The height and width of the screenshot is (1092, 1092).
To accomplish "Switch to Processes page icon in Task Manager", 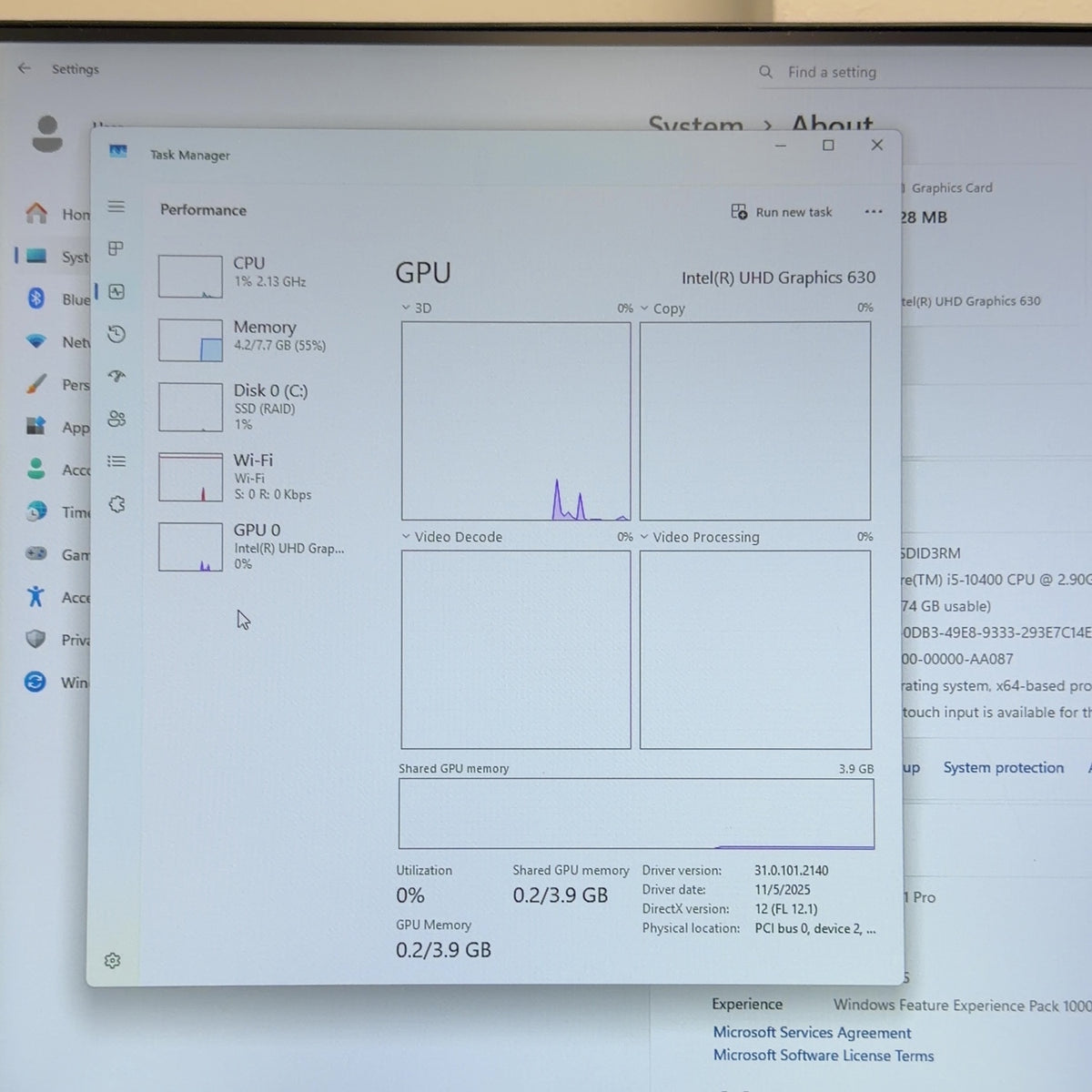I will 116,248.
